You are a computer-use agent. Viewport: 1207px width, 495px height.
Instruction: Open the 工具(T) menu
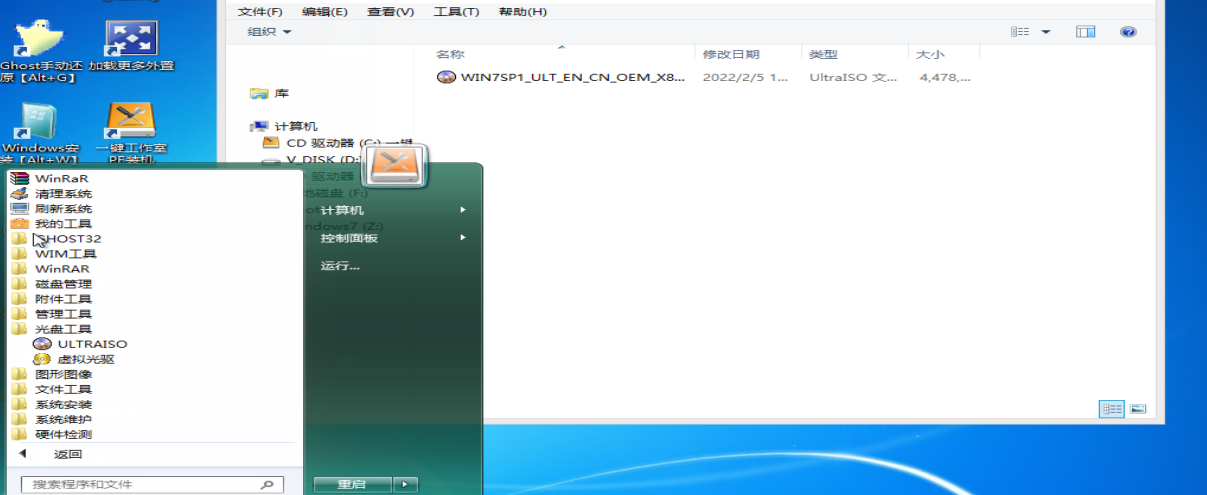click(456, 12)
